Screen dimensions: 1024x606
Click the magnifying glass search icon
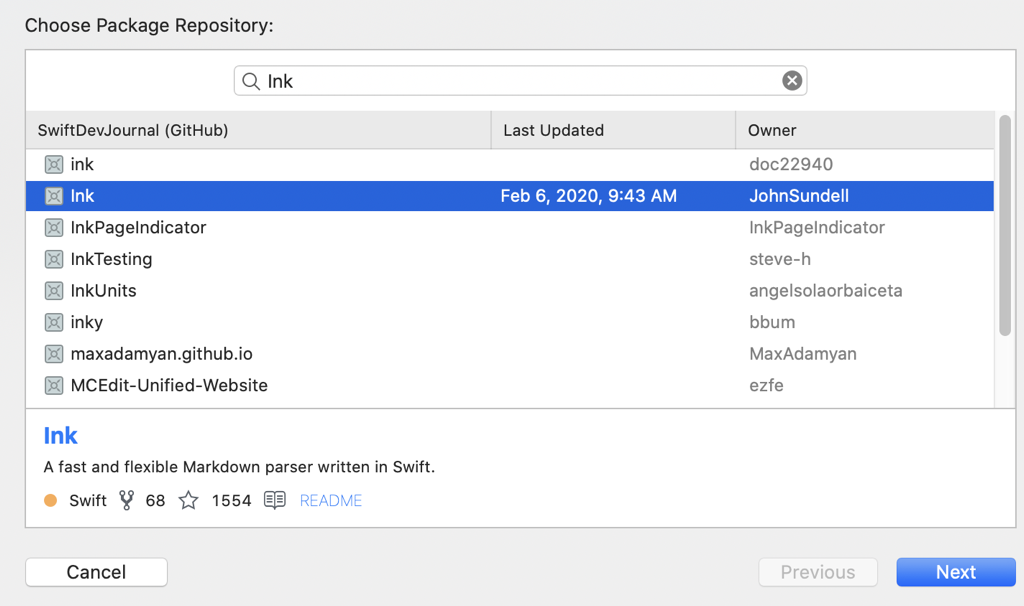coord(252,81)
